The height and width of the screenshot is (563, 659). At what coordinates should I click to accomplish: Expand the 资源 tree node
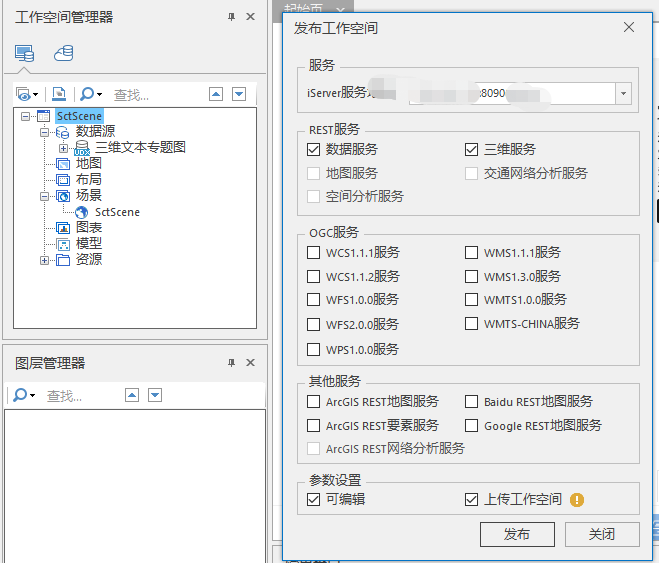point(45,260)
